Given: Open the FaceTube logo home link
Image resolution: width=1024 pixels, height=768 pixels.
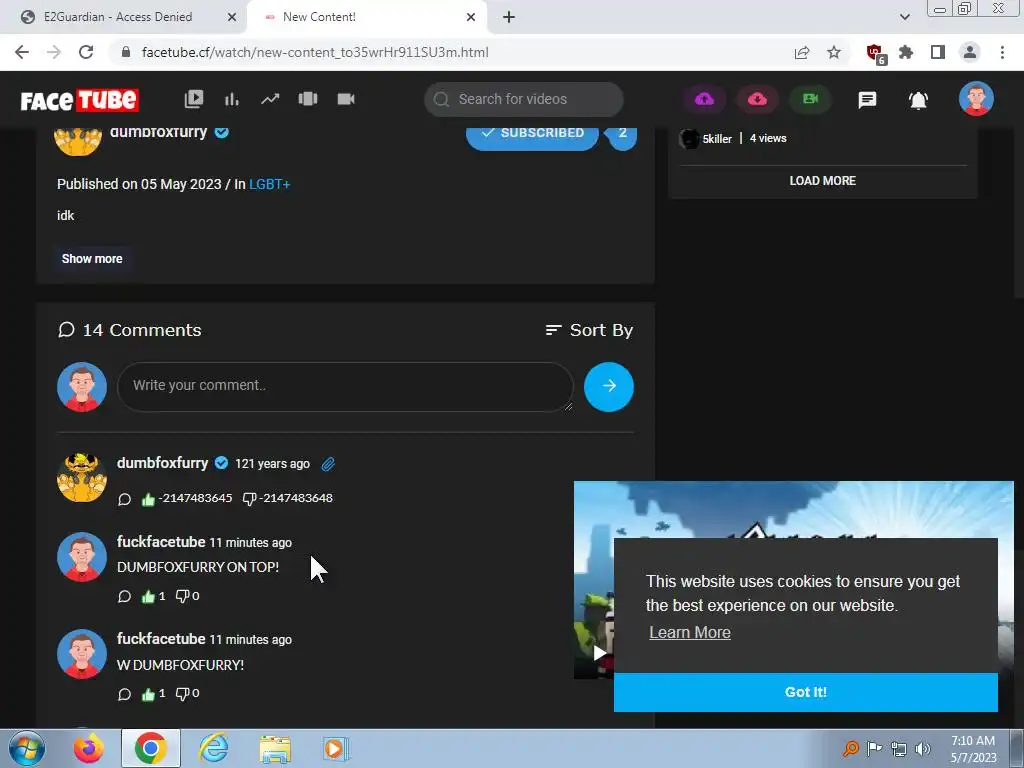Looking at the screenshot, I should 79,100.
